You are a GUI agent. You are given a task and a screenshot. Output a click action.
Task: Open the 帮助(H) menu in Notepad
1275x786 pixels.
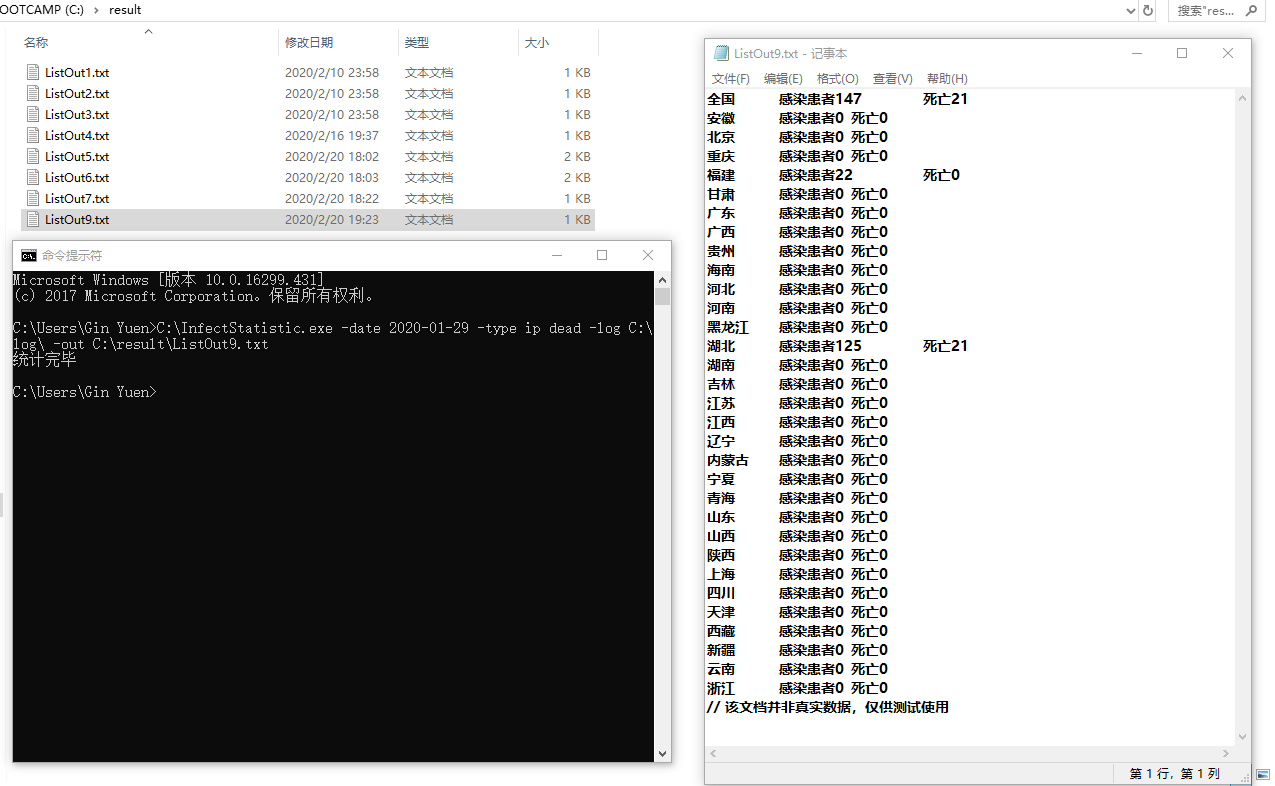point(947,78)
